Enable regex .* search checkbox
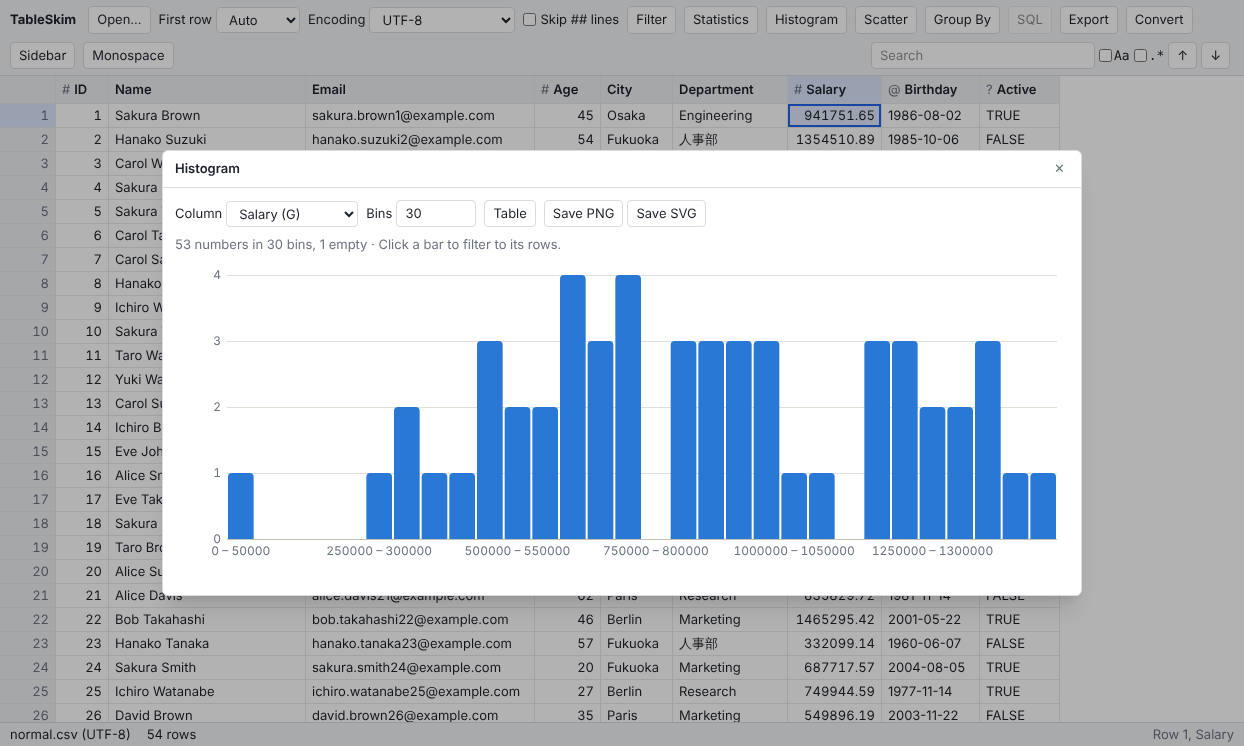1244x746 pixels. (1140, 56)
